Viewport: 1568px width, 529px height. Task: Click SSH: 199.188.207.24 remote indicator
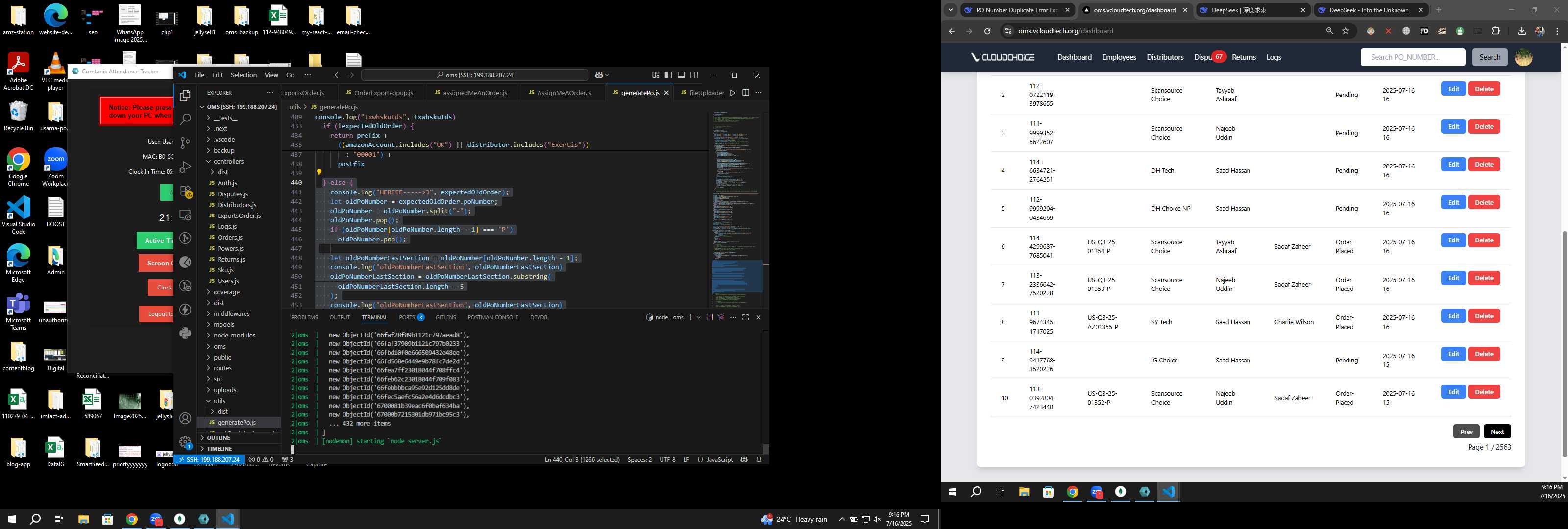point(210,459)
